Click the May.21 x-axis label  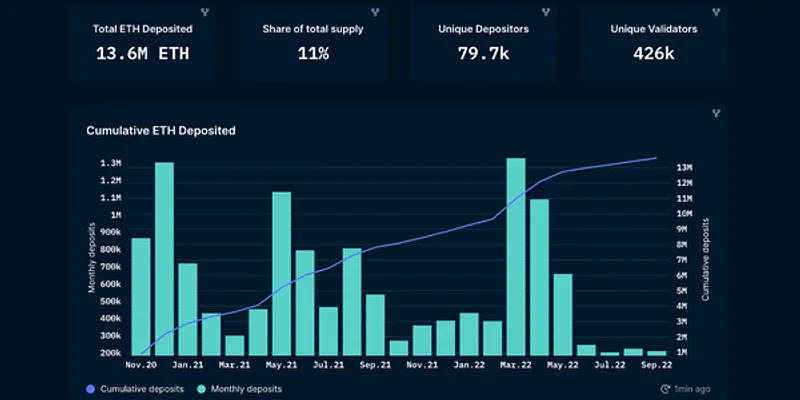(x=282, y=365)
